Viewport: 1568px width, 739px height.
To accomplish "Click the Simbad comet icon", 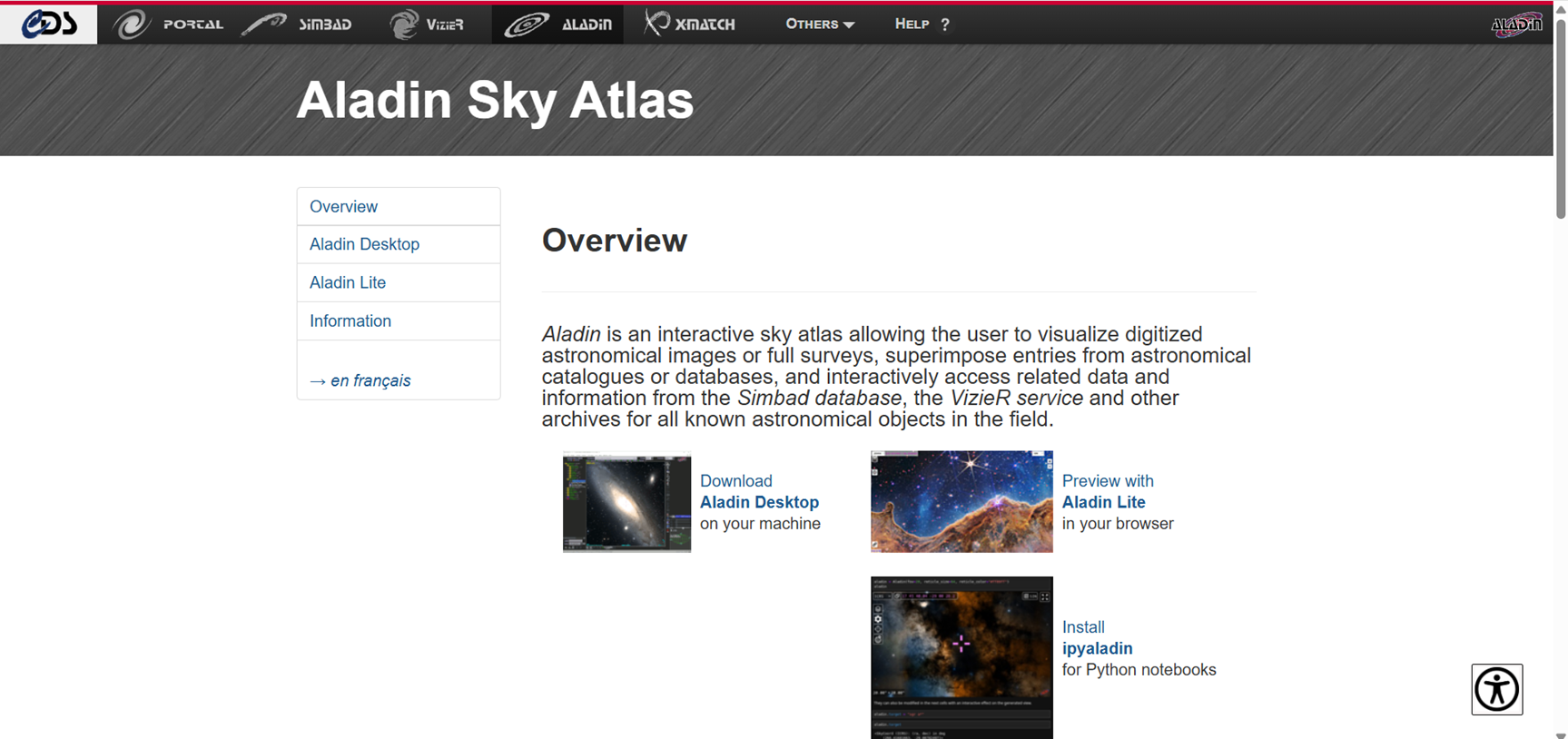I will tap(264, 24).
